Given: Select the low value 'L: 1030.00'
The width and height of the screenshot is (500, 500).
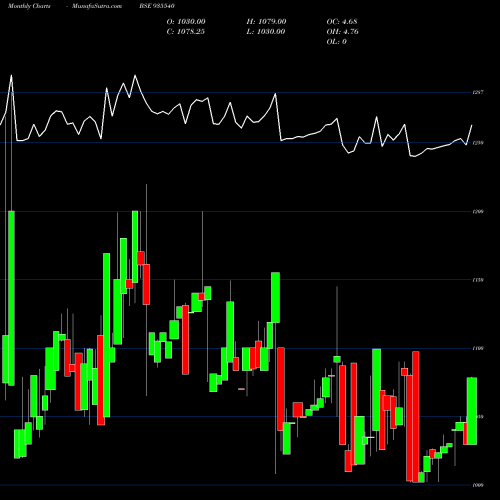Looking at the screenshot, I should 266,32.
